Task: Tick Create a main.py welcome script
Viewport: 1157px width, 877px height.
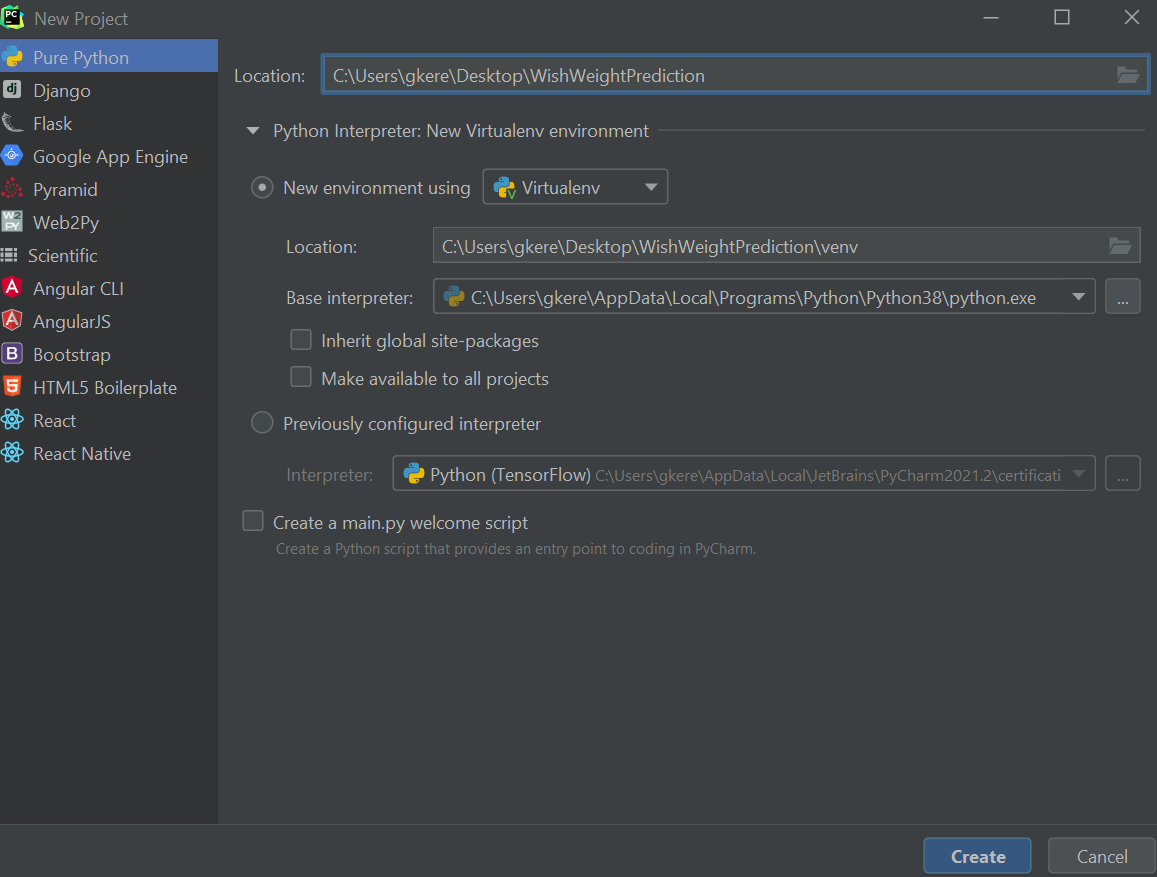Action: click(254, 522)
